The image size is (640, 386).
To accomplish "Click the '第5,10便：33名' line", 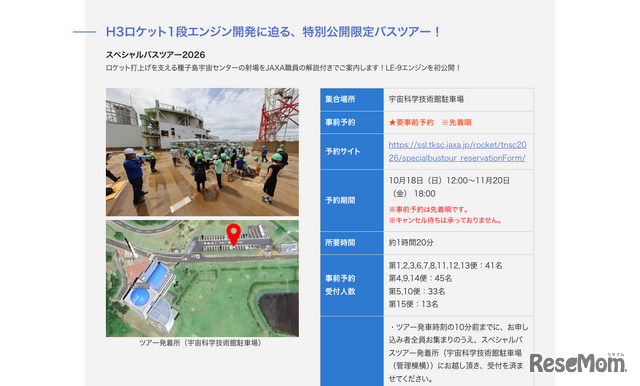I will 417,292.
